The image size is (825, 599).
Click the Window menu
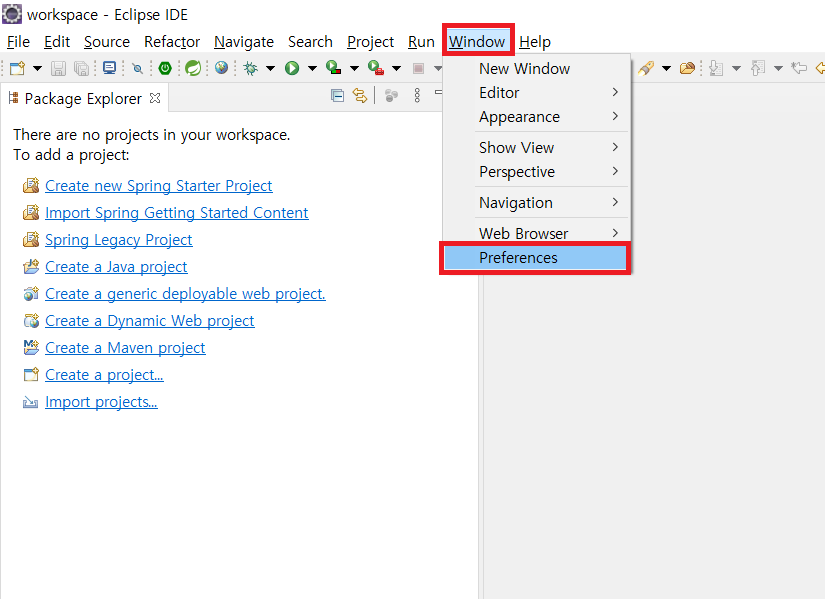click(x=477, y=42)
